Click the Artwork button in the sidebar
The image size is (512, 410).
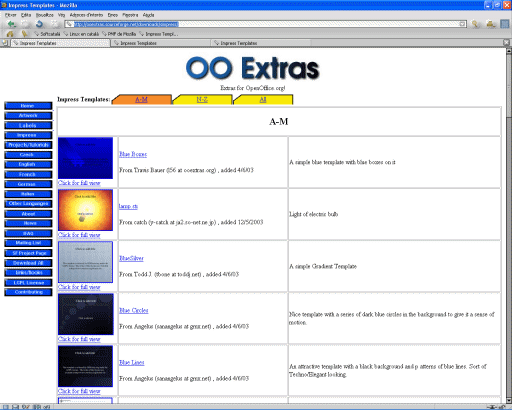[x=28, y=116]
